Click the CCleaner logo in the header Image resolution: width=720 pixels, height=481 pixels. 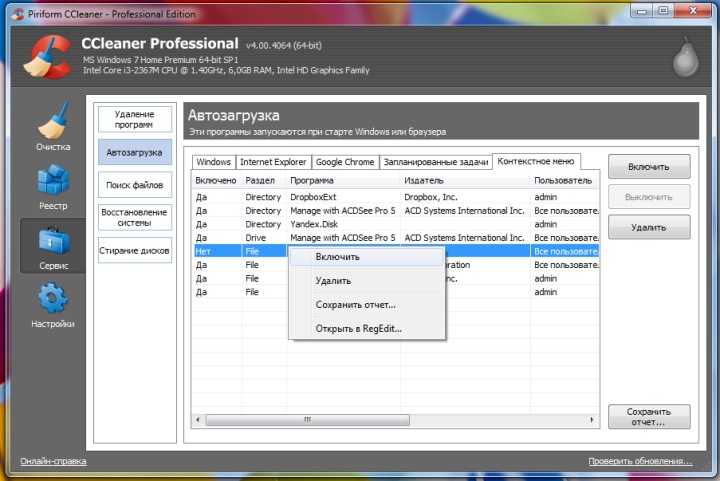[48, 57]
